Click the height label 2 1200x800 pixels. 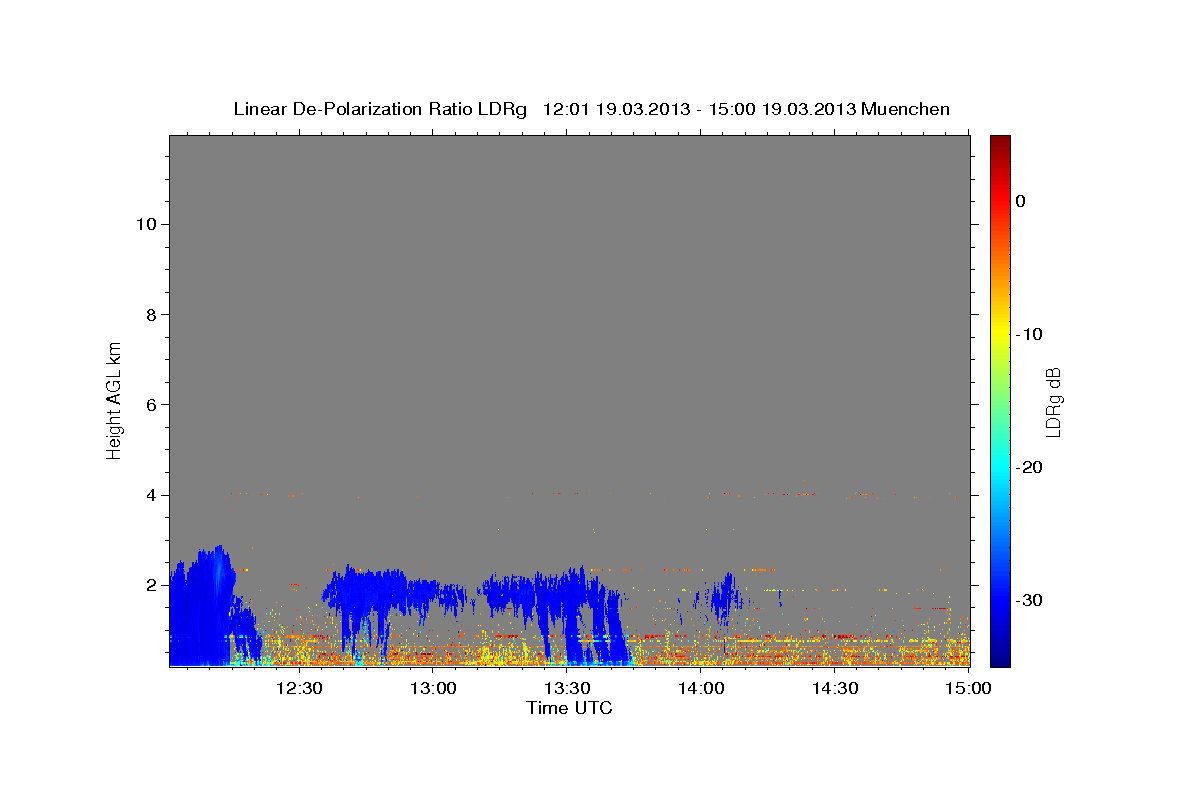tap(151, 585)
